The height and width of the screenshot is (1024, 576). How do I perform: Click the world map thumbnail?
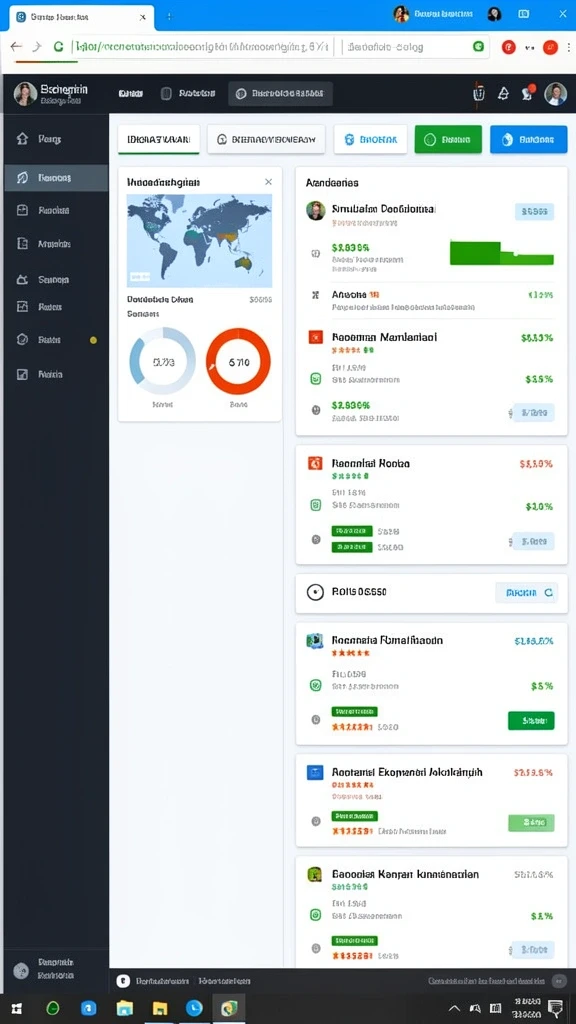click(x=199, y=241)
